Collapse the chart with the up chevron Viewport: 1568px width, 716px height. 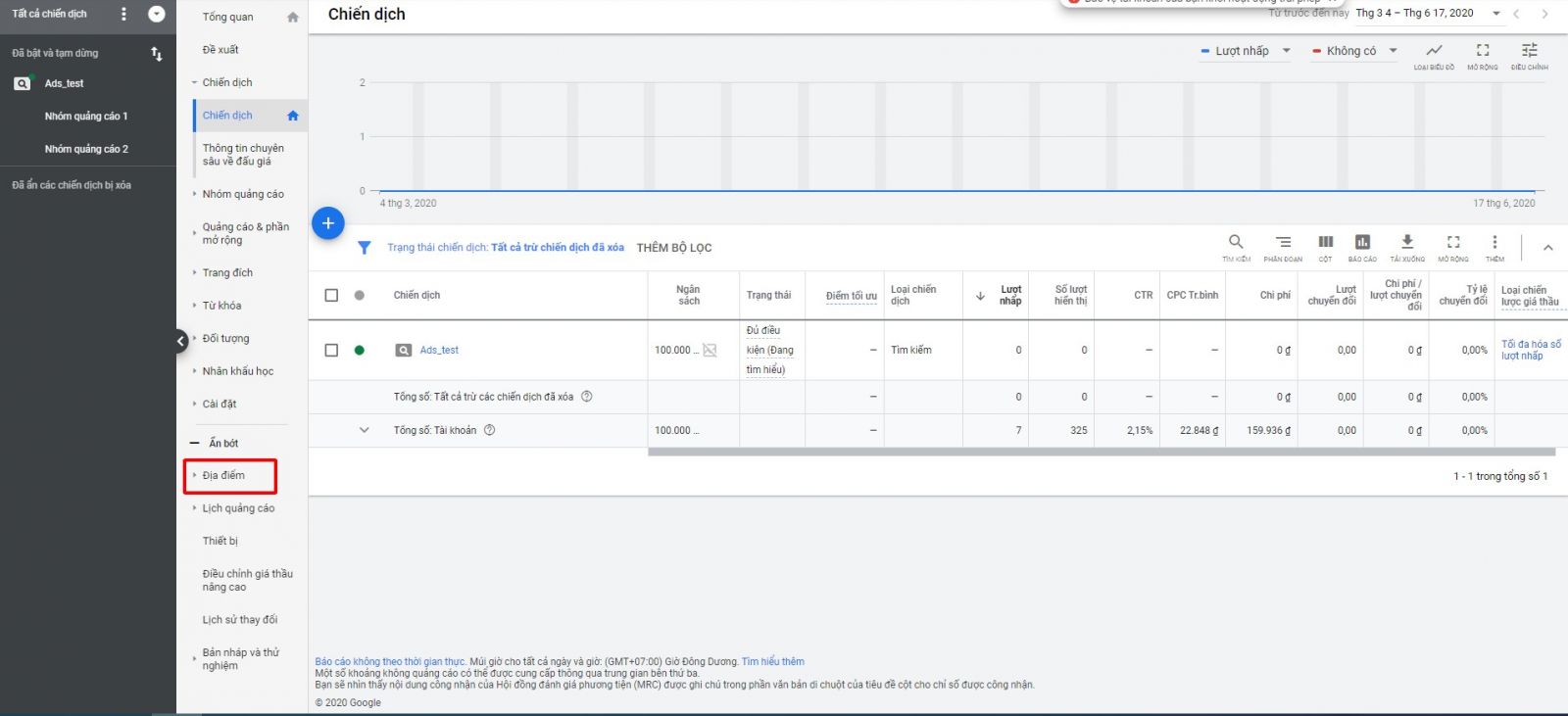pos(1548,248)
